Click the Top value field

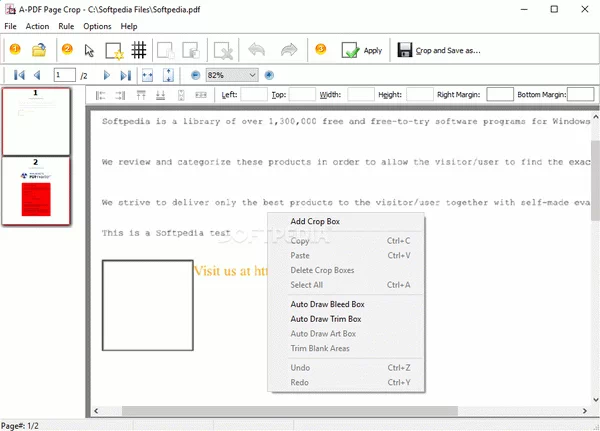[x=302, y=95]
